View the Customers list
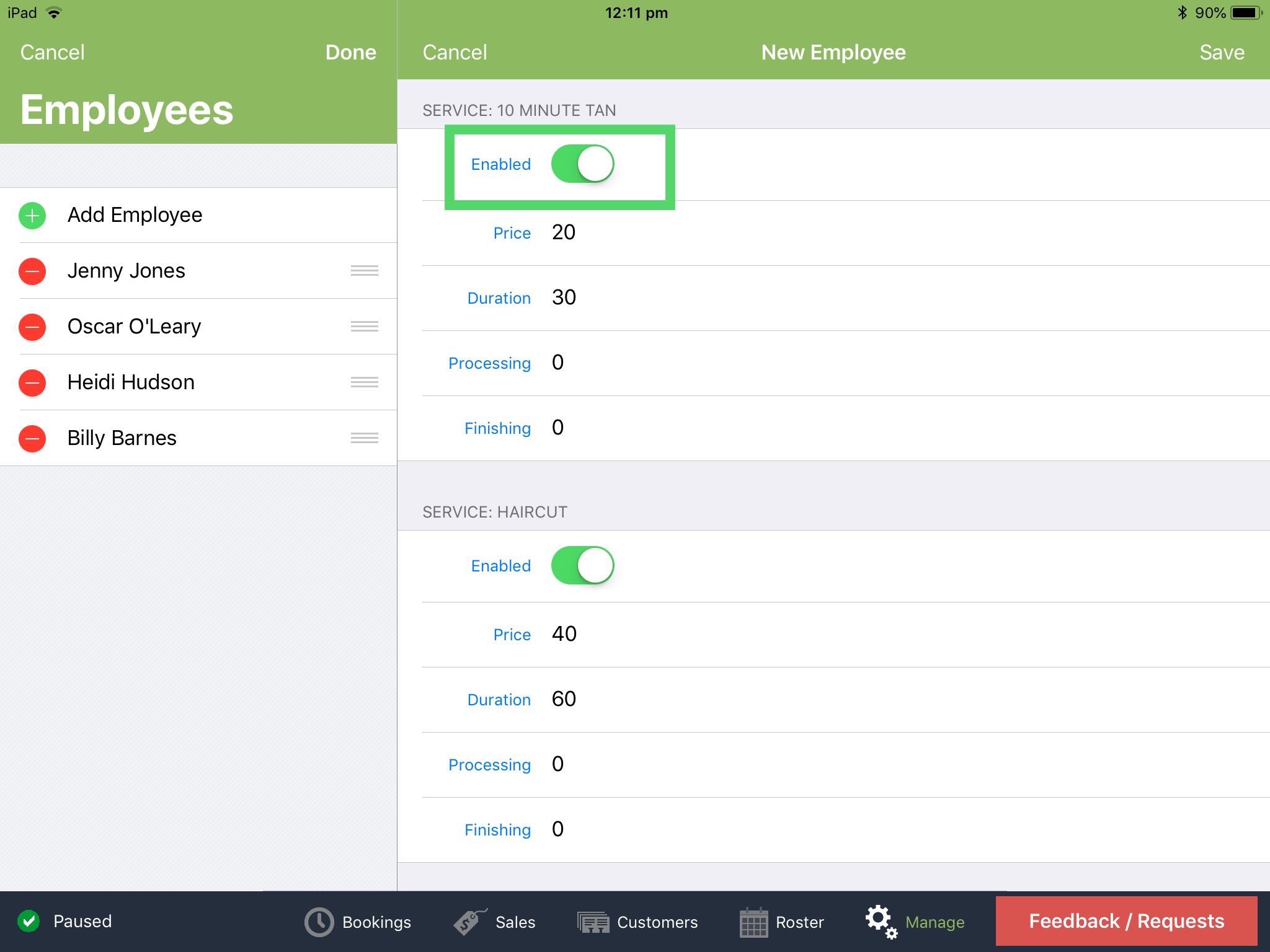 tap(639, 922)
